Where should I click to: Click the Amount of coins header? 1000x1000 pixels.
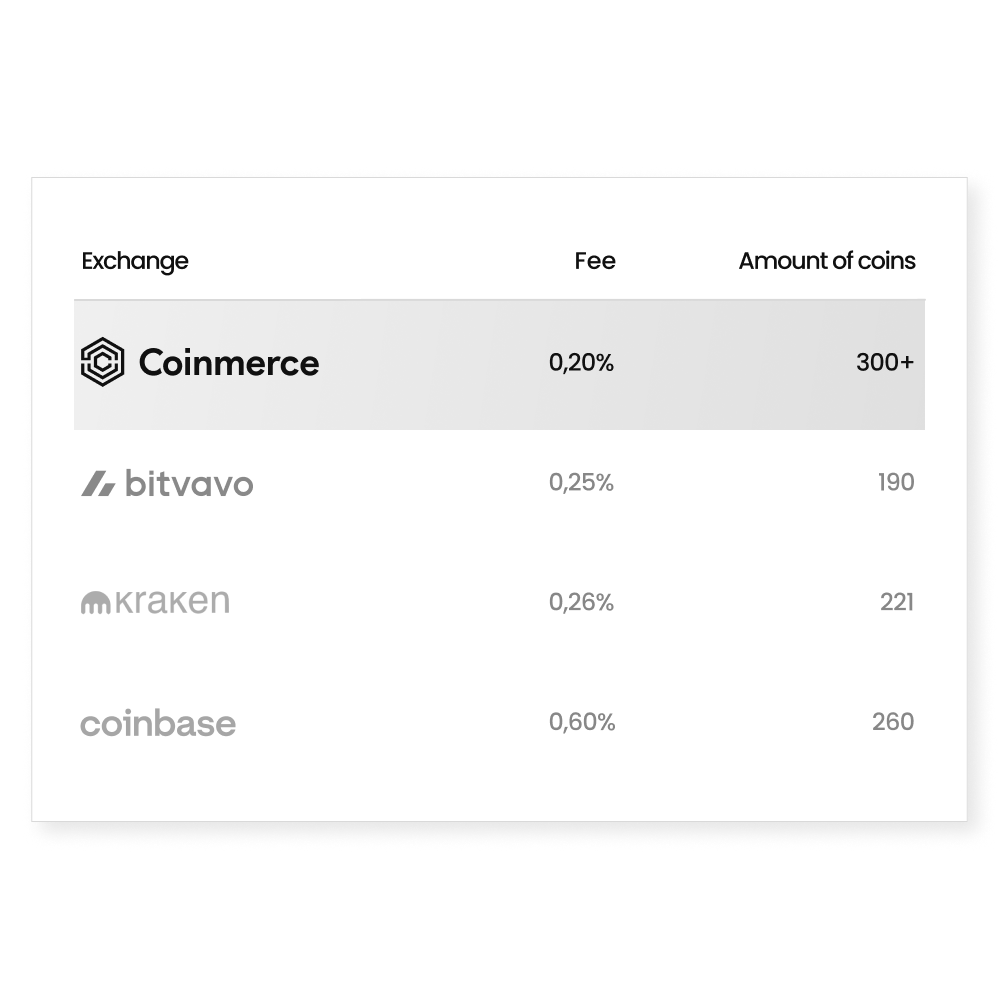click(x=827, y=261)
